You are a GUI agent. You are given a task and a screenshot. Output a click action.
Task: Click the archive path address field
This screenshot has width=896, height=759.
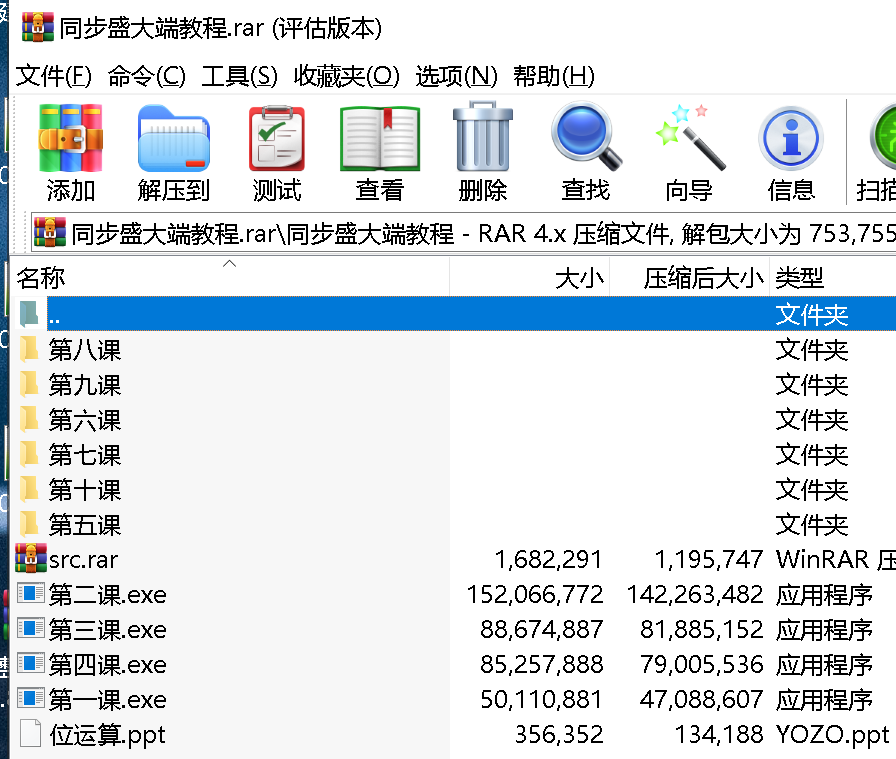click(463, 233)
